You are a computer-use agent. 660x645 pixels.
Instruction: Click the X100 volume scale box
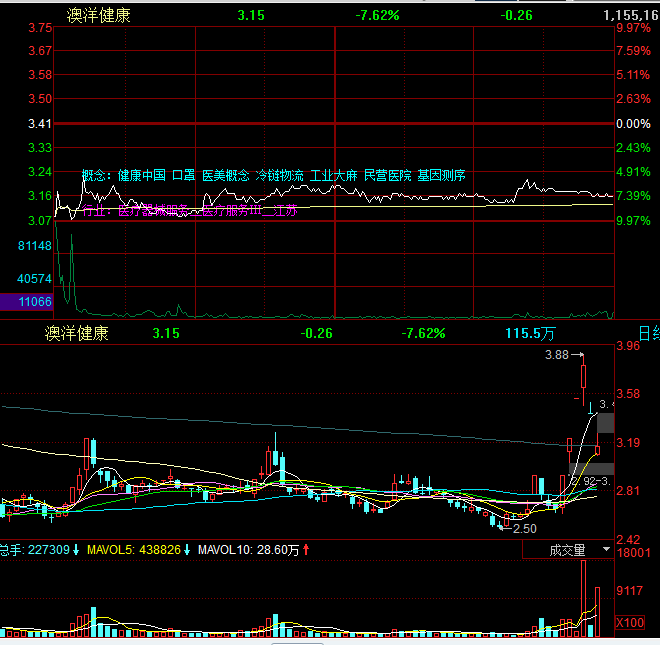pyautogui.click(x=629, y=622)
